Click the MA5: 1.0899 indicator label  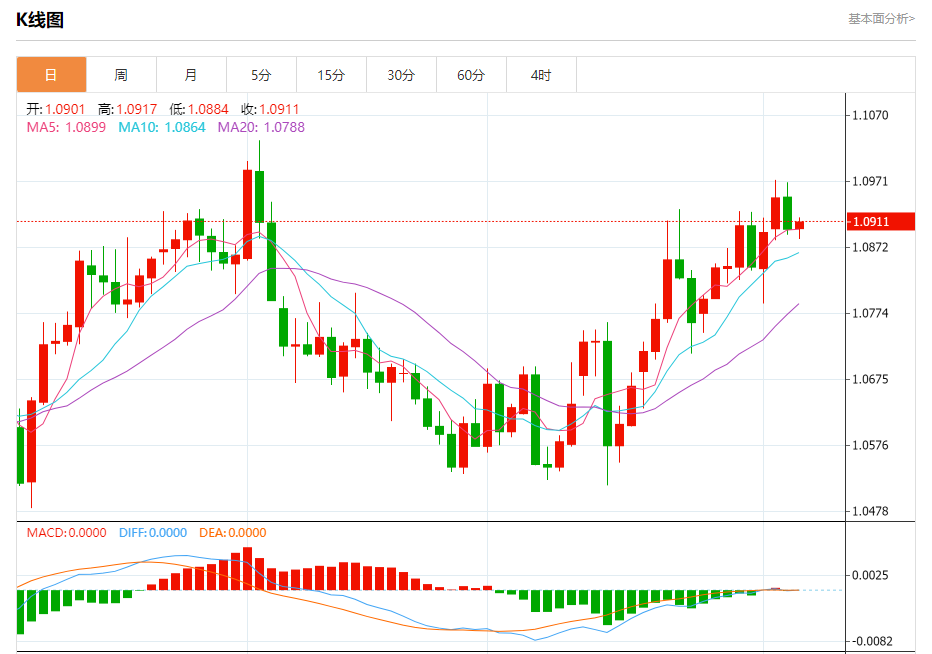click(x=66, y=127)
